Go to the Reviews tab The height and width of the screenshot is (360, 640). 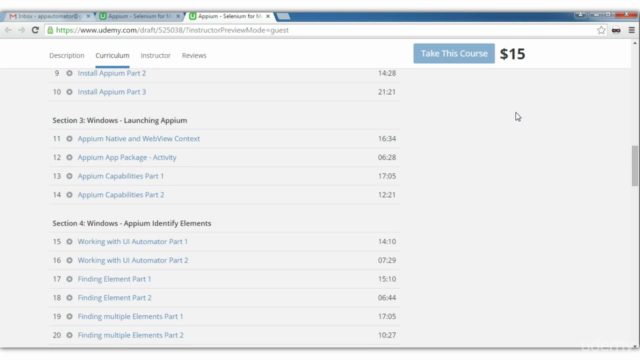[x=194, y=56]
